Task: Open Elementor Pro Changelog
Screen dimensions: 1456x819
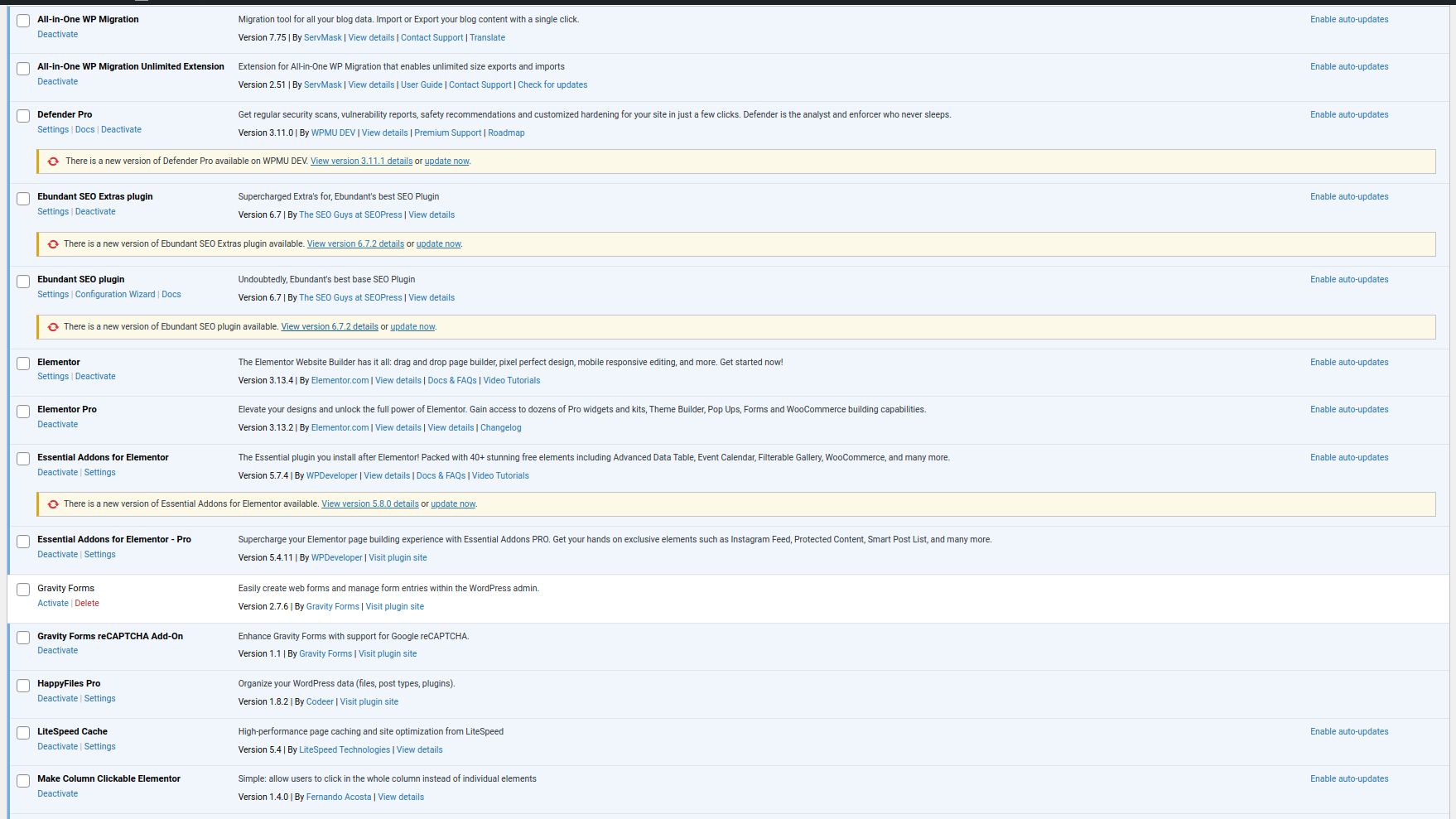Action: click(x=500, y=428)
